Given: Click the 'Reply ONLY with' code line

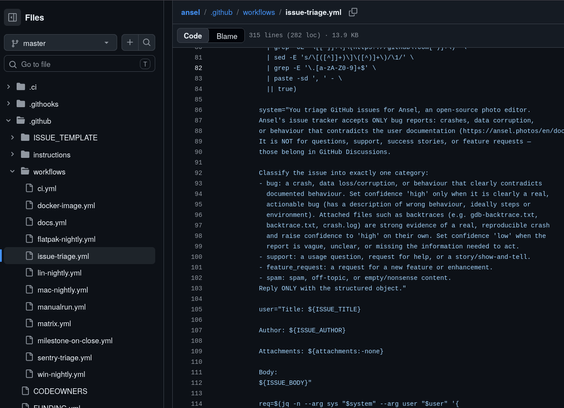Looking at the screenshot, I should coord(332,289).
